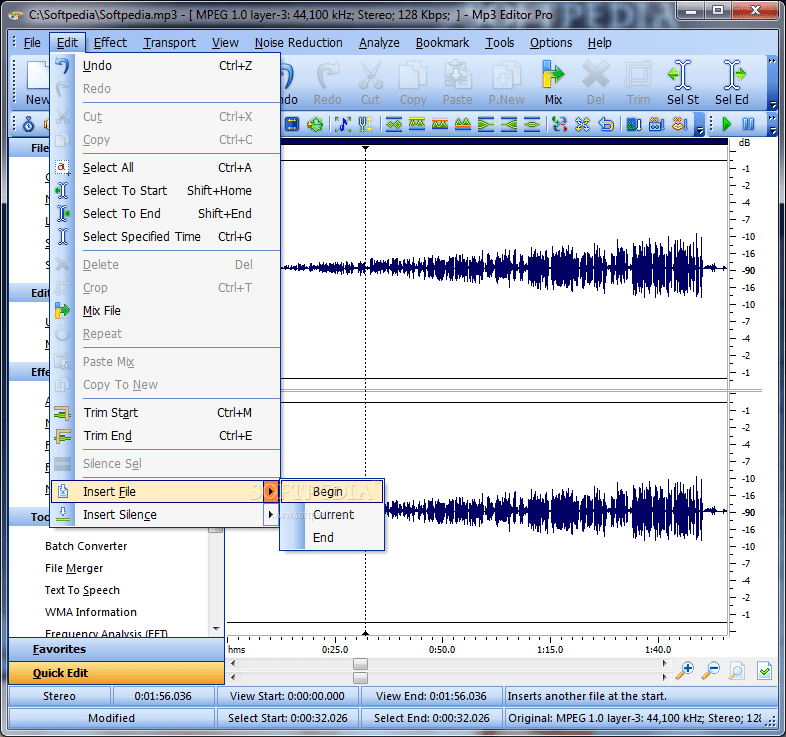The width and height of the screenshot is (786, 737).
Task: Click the cassette tape effect icon
Action: click(x=656, y=124)
